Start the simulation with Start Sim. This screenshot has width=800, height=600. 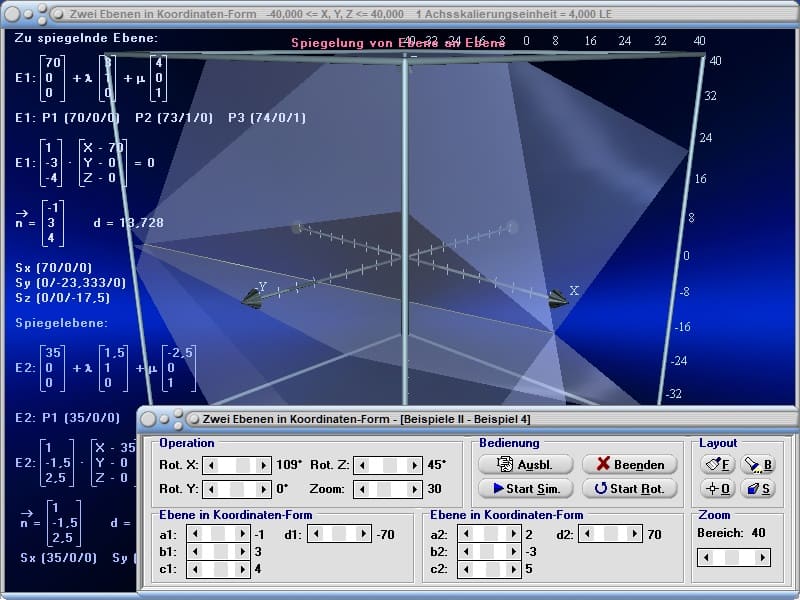526,488
